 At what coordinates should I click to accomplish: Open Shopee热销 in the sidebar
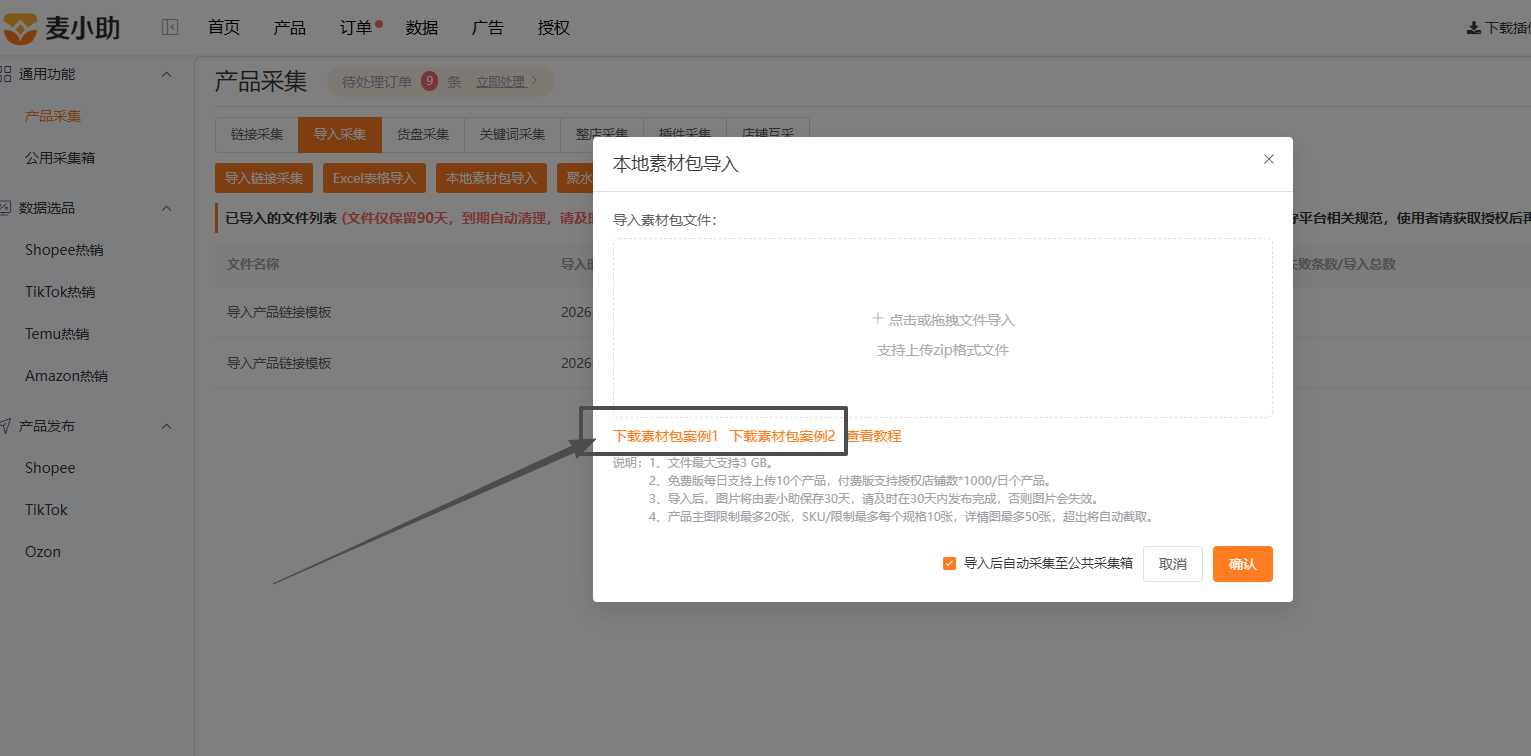(x=64, y=250)
